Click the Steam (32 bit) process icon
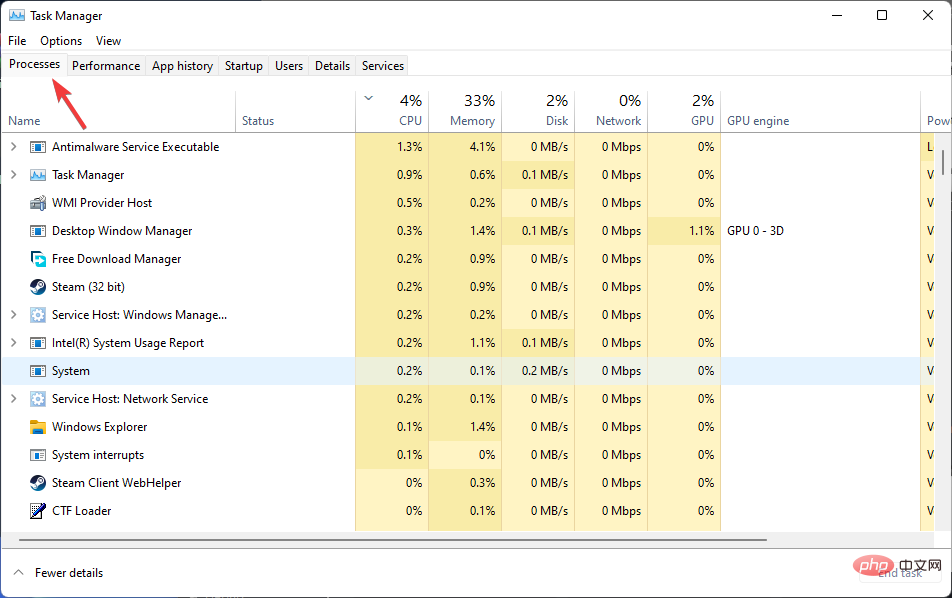Screen dimensions: 952x598 pyautogui.click(x=37, y=286)
